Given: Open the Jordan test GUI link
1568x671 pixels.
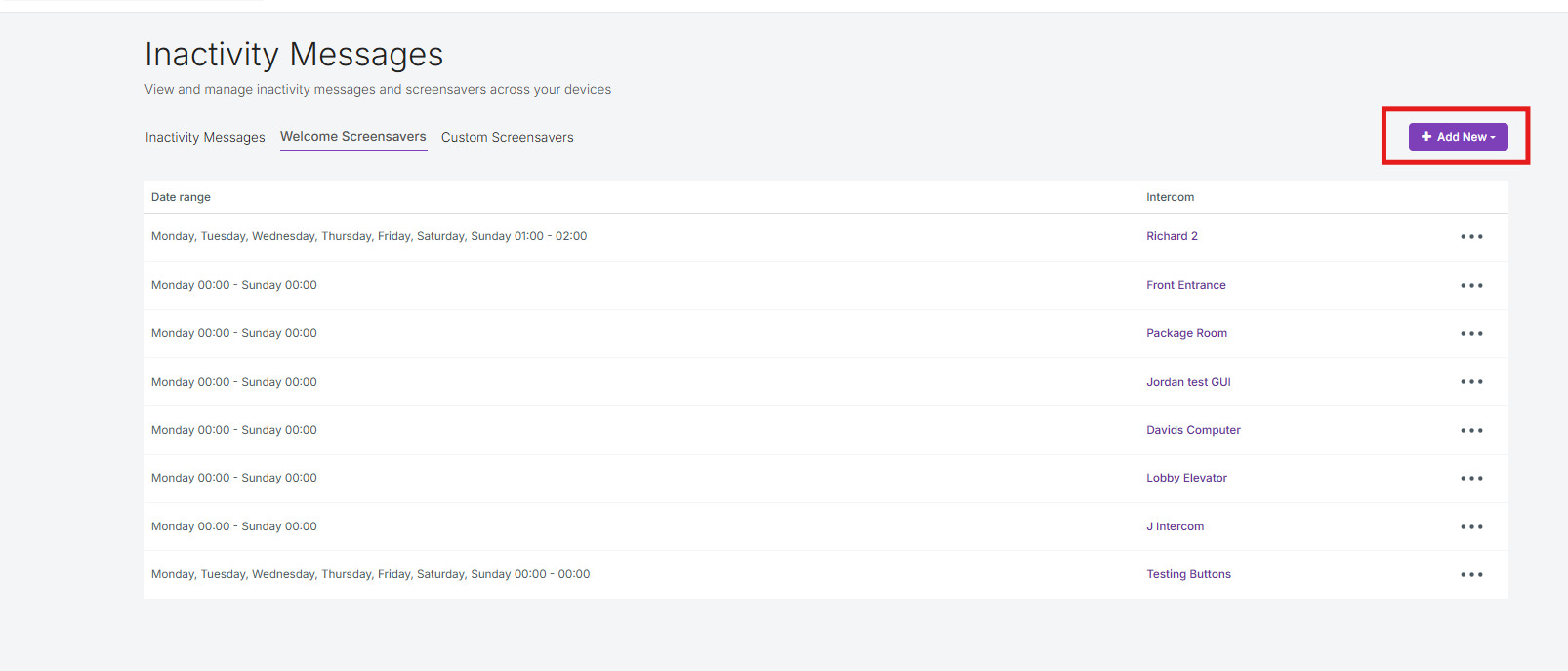Looking at the screenshot, I should (1188, 382).
